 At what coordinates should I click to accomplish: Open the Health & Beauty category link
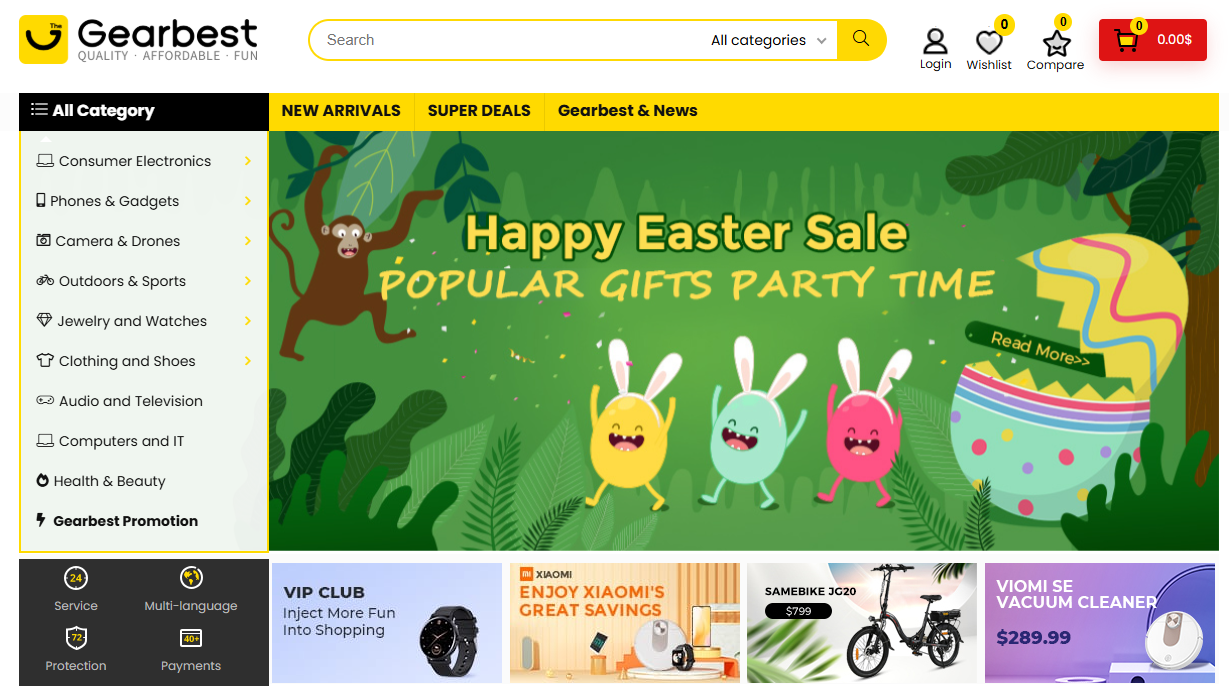pyautogui.click(x=109, y=481)
